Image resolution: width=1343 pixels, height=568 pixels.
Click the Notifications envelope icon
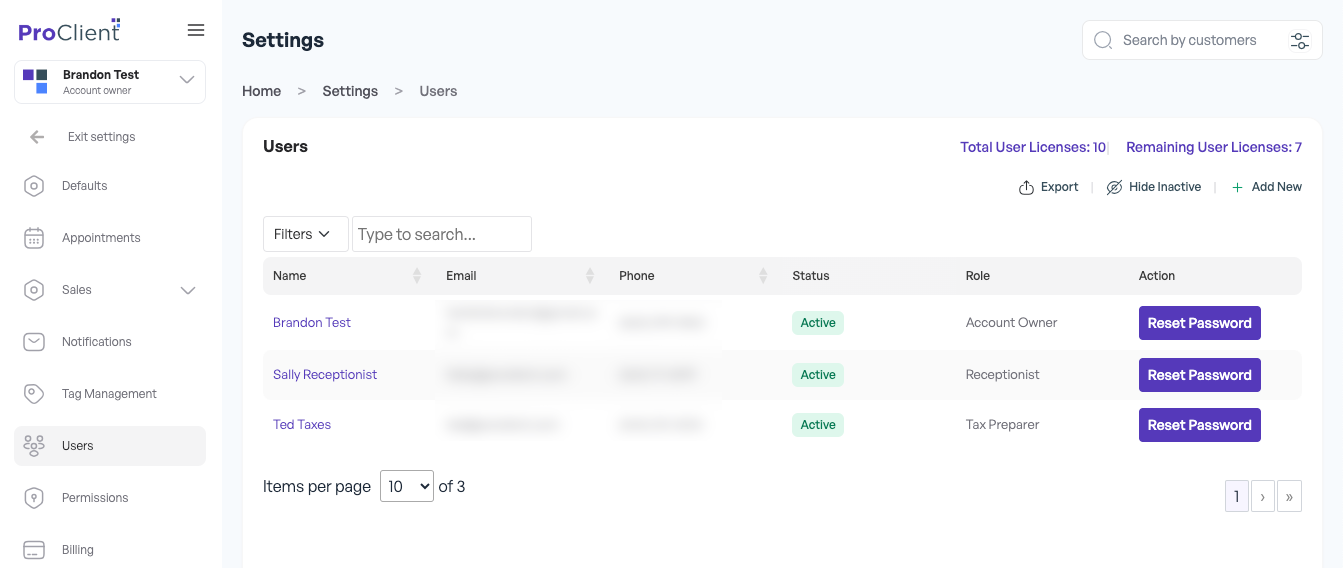point(34,342)
